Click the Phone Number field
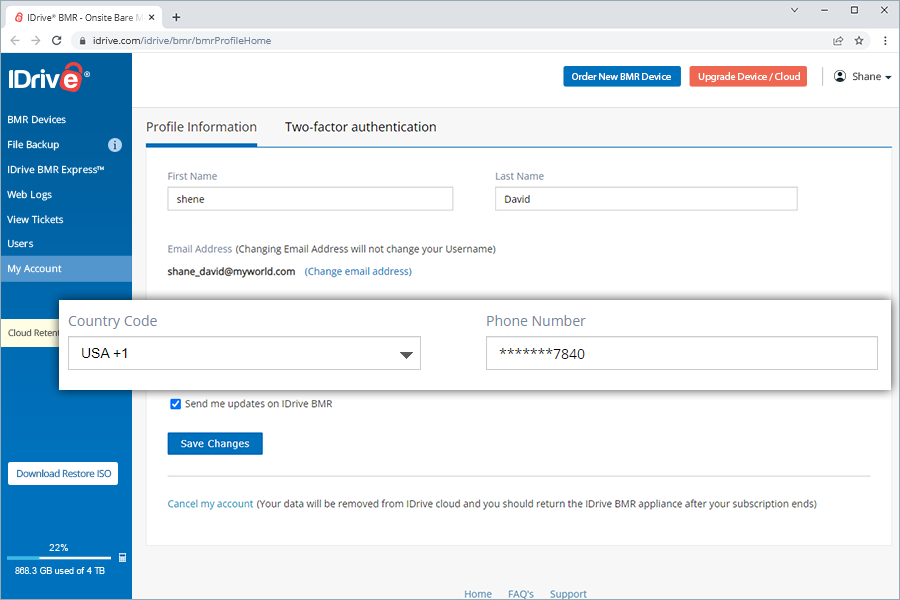Viewport: 900px width, 600px height. 682,353
